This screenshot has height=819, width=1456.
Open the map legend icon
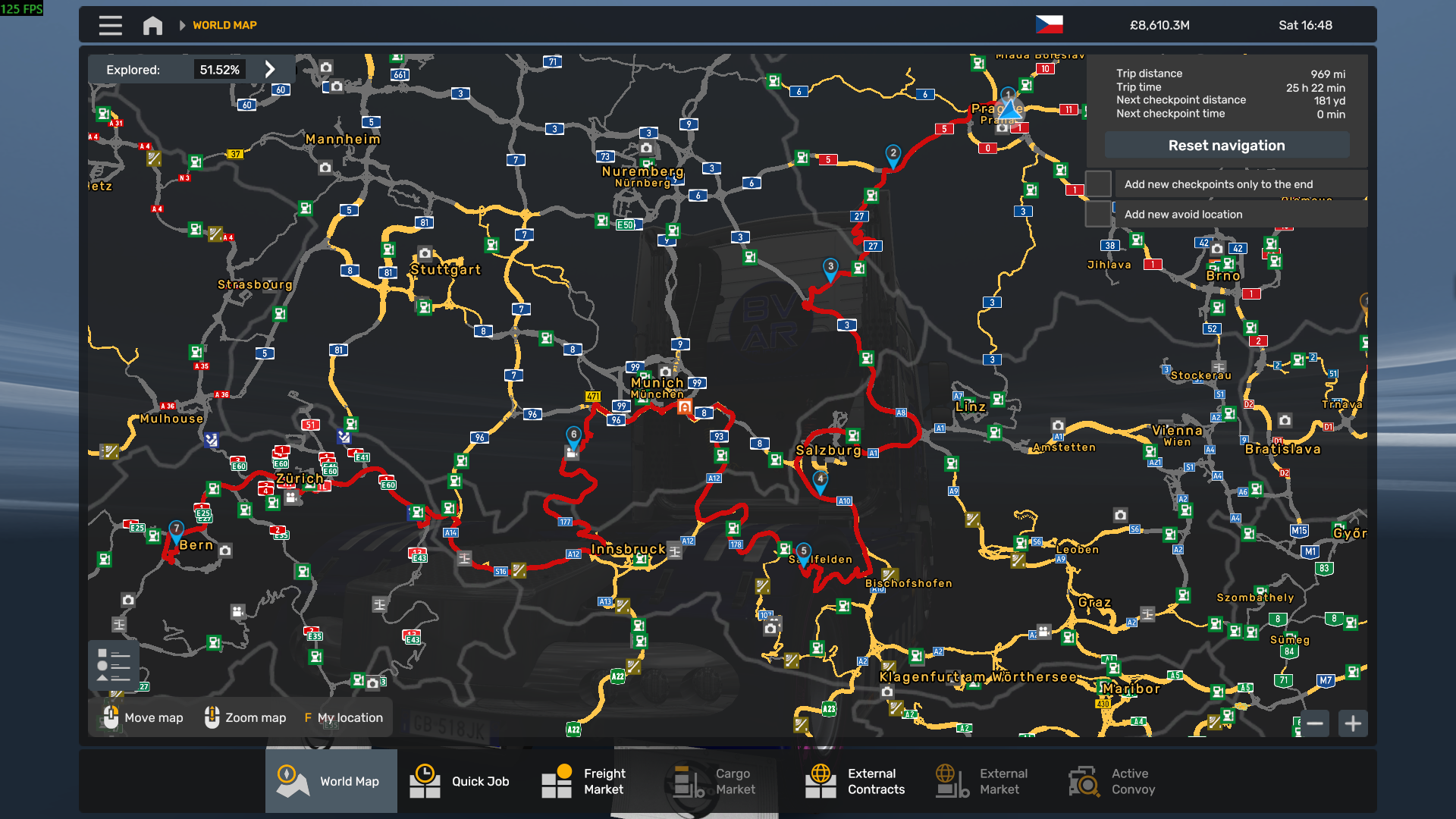pyautogui.click(x=114, y=665)
